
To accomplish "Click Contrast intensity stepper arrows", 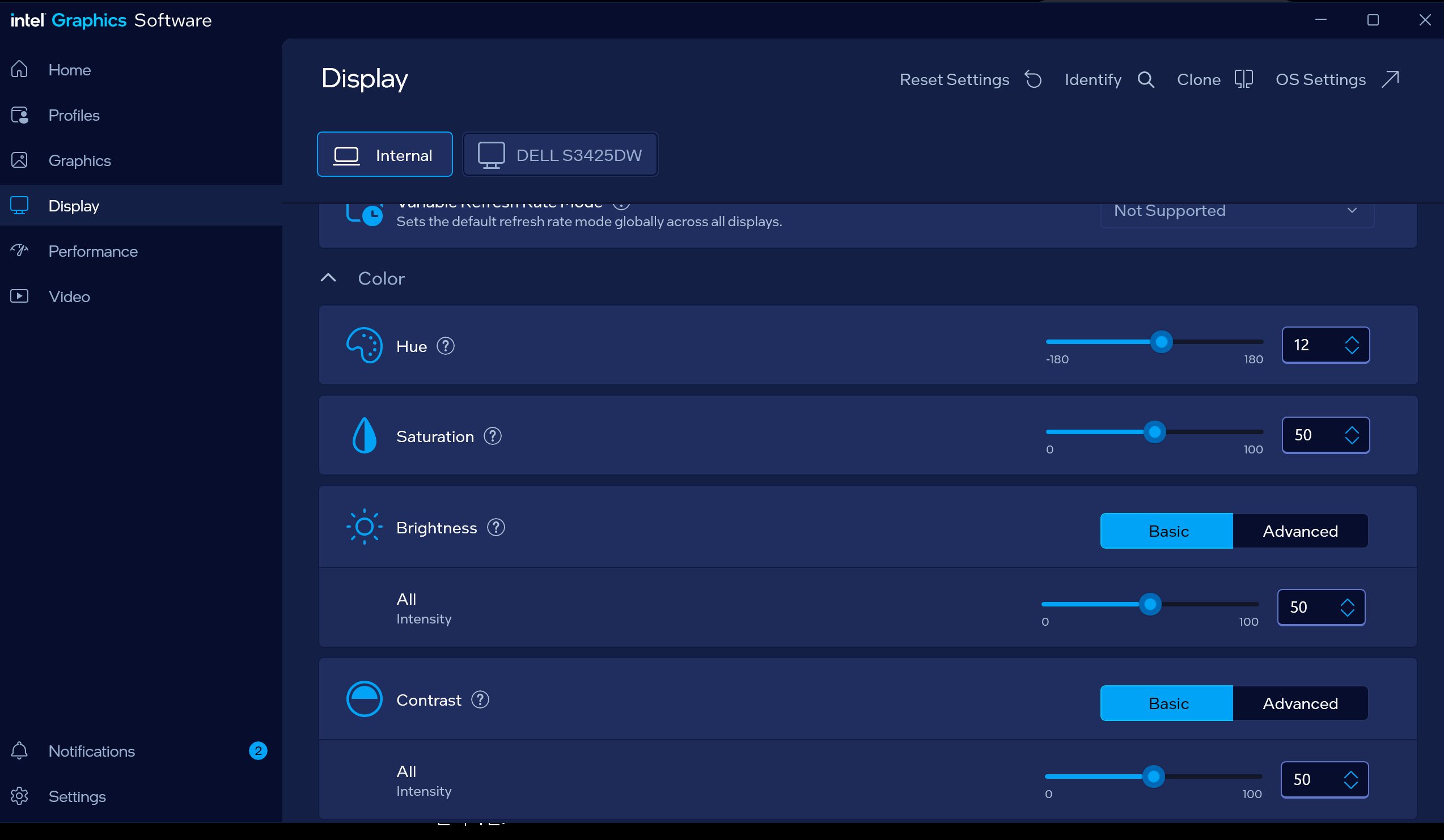I will [1350, 779].
